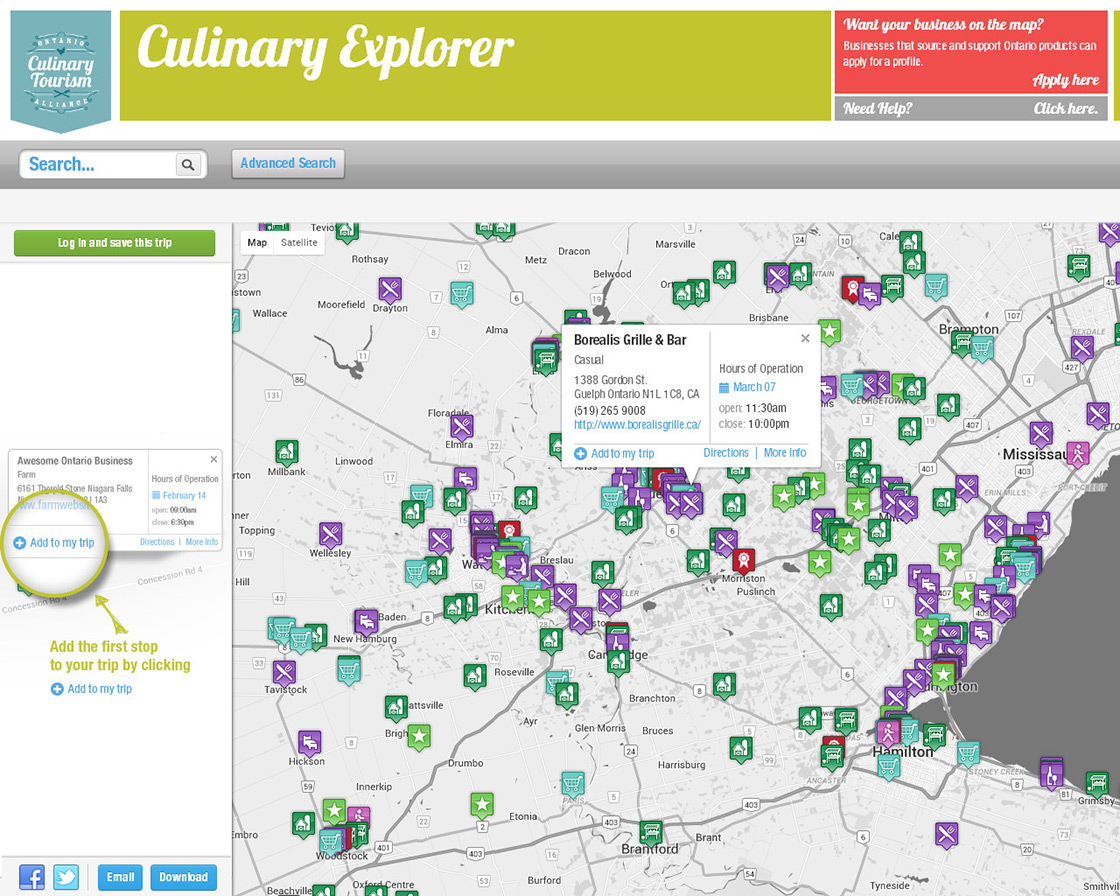Click the purple restaurant marker near Tavistock
The image size is (1120, 896).
click(x=284, y=673)
